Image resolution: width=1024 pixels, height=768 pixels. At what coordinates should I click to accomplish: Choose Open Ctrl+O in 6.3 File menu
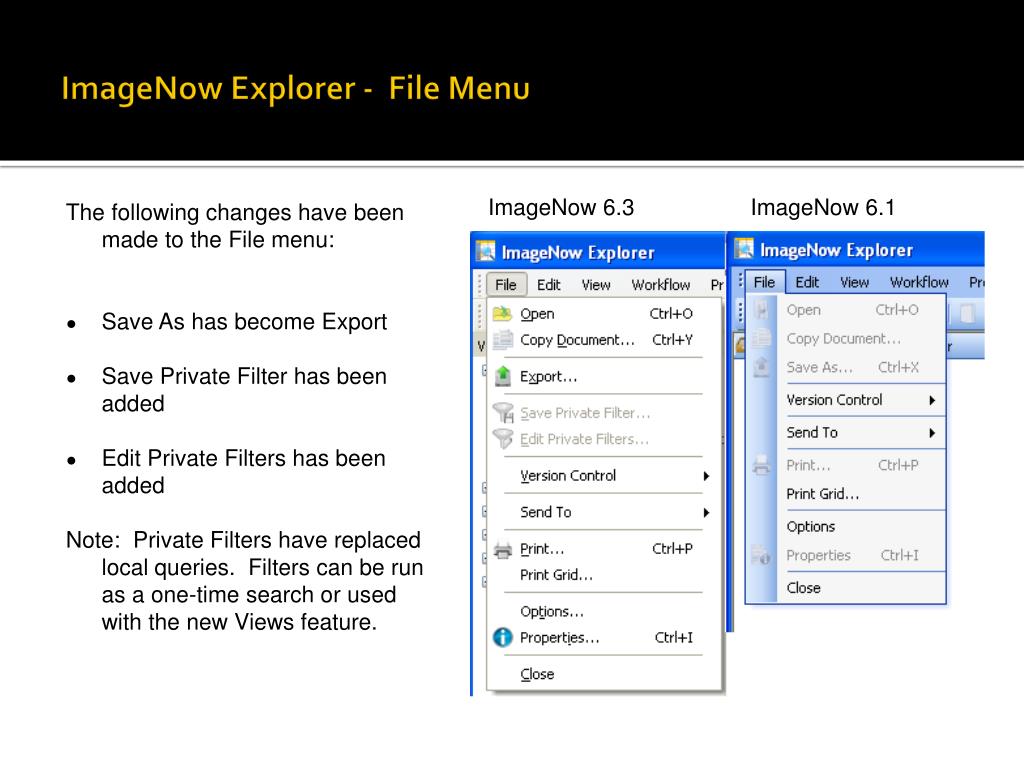click(x=605, y=313)
